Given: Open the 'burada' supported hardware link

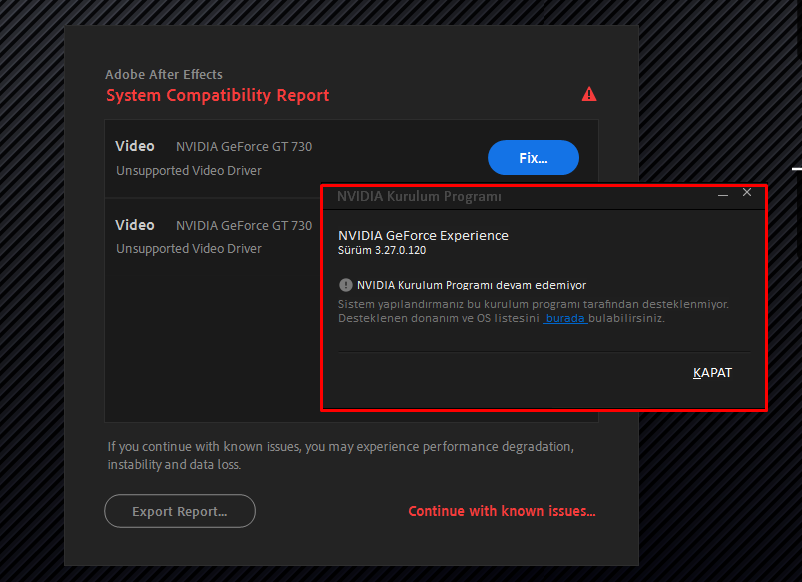Looking at the screenshot, I should point(565,318).
